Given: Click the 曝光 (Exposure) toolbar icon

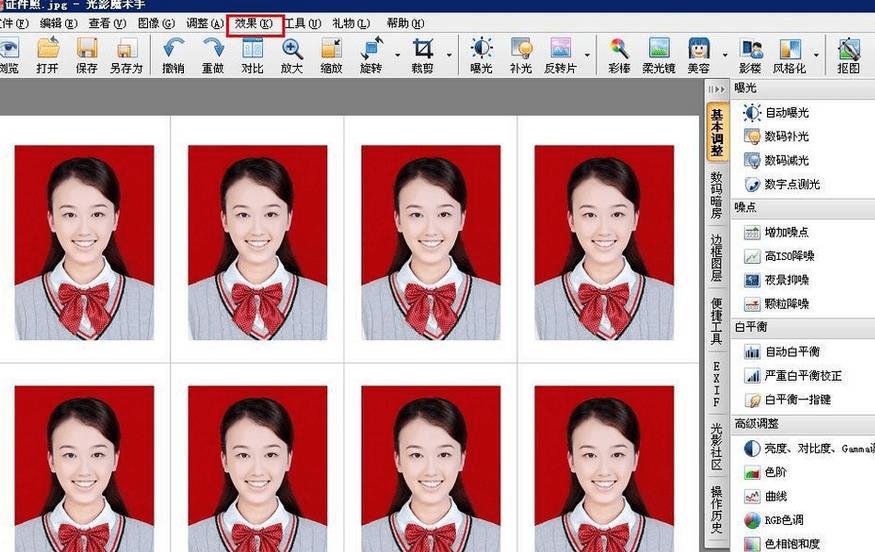Looking at the screenshot, I should (x=482, y=49).
